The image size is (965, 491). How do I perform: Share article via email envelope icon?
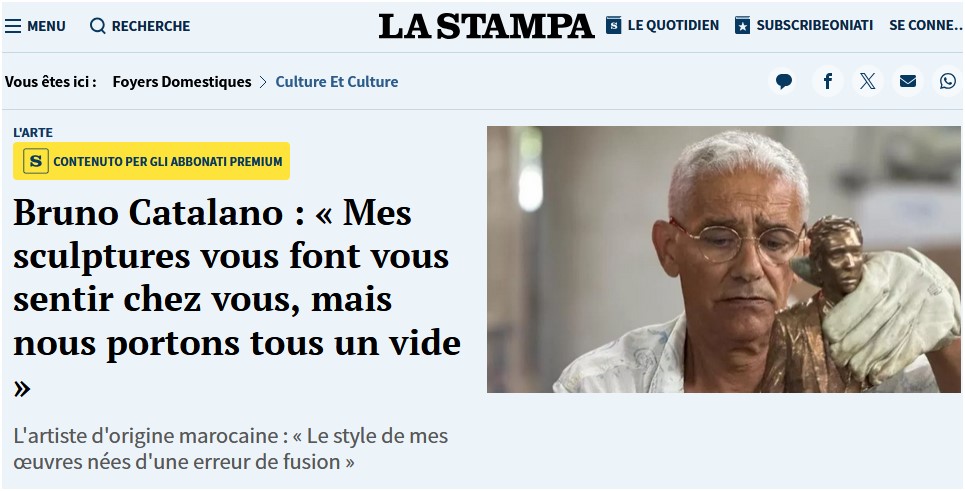908,81
